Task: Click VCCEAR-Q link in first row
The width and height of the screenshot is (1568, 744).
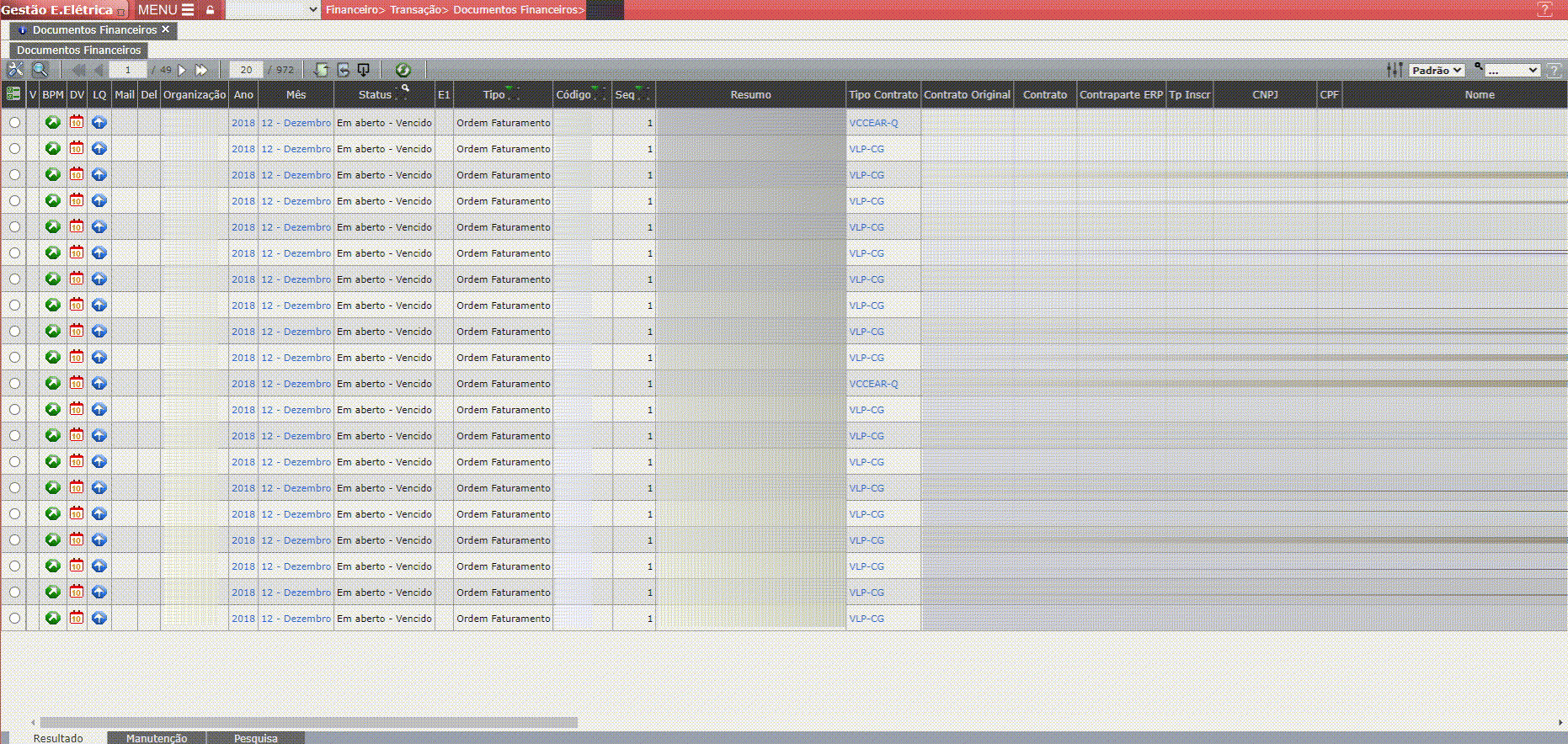Action: pos(873,122)
